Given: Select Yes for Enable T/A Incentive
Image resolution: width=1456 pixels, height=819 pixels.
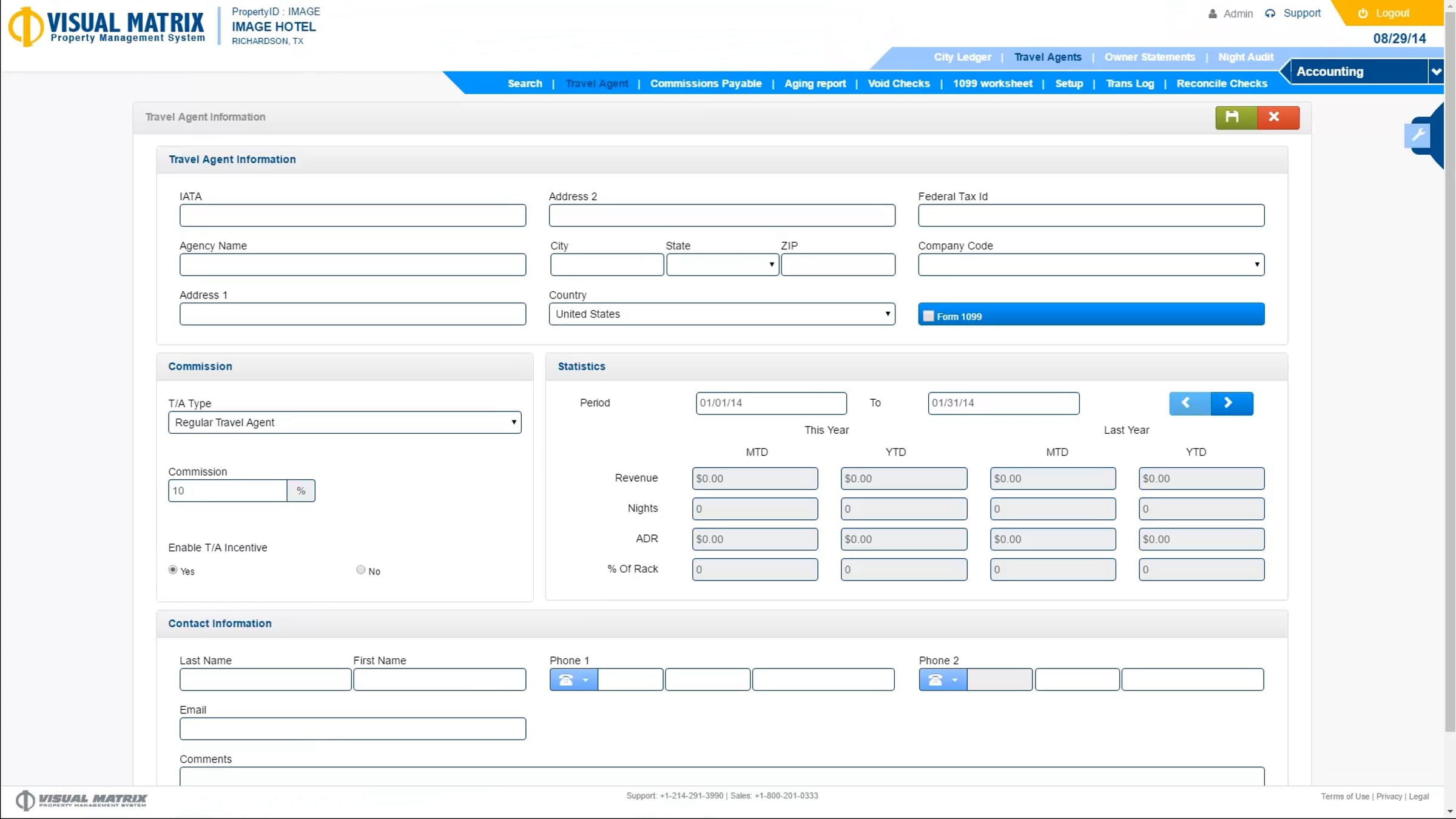Looking at the screenshot, I should click(x=173, y=570).
